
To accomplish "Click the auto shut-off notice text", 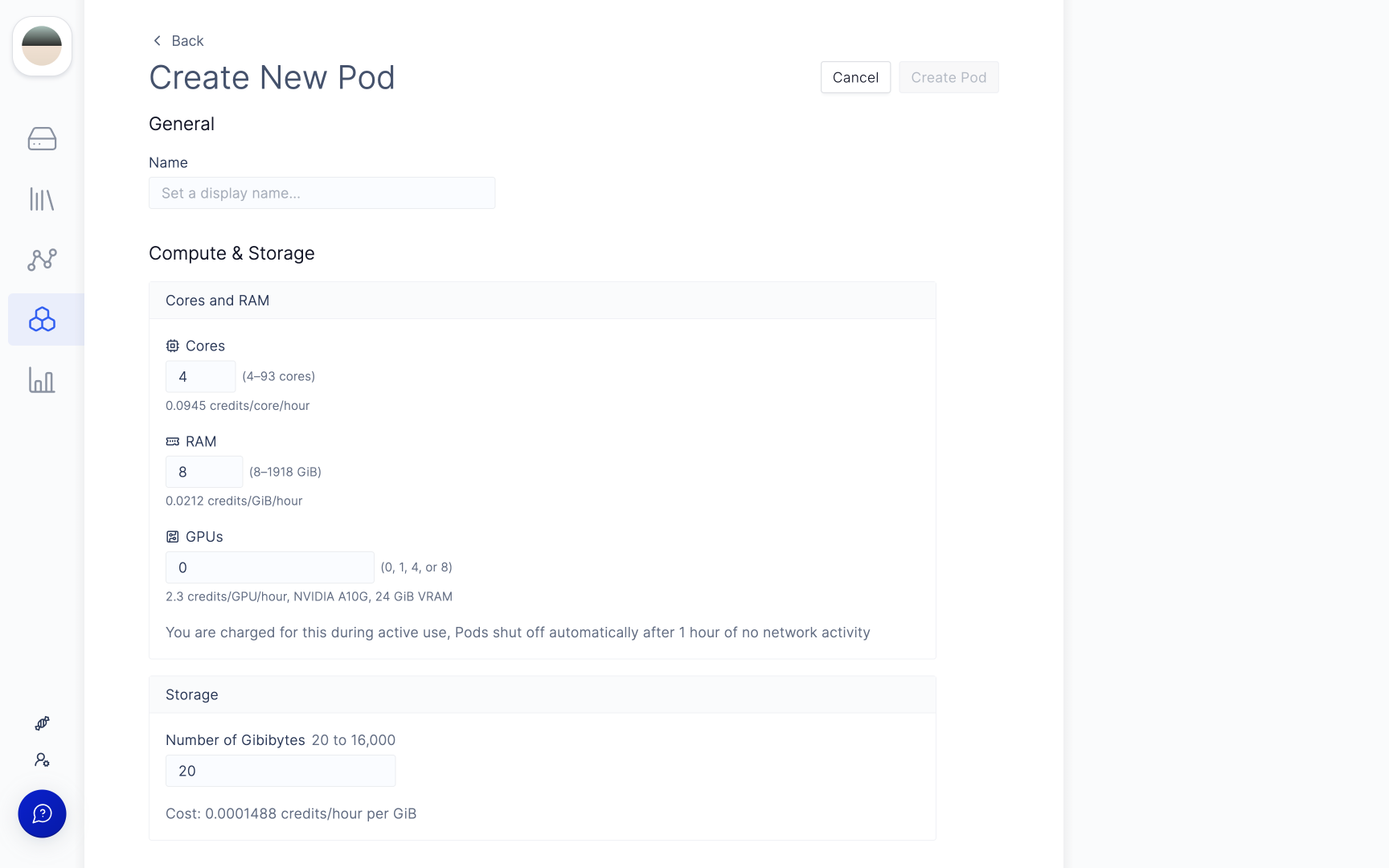I will [518, 633].
